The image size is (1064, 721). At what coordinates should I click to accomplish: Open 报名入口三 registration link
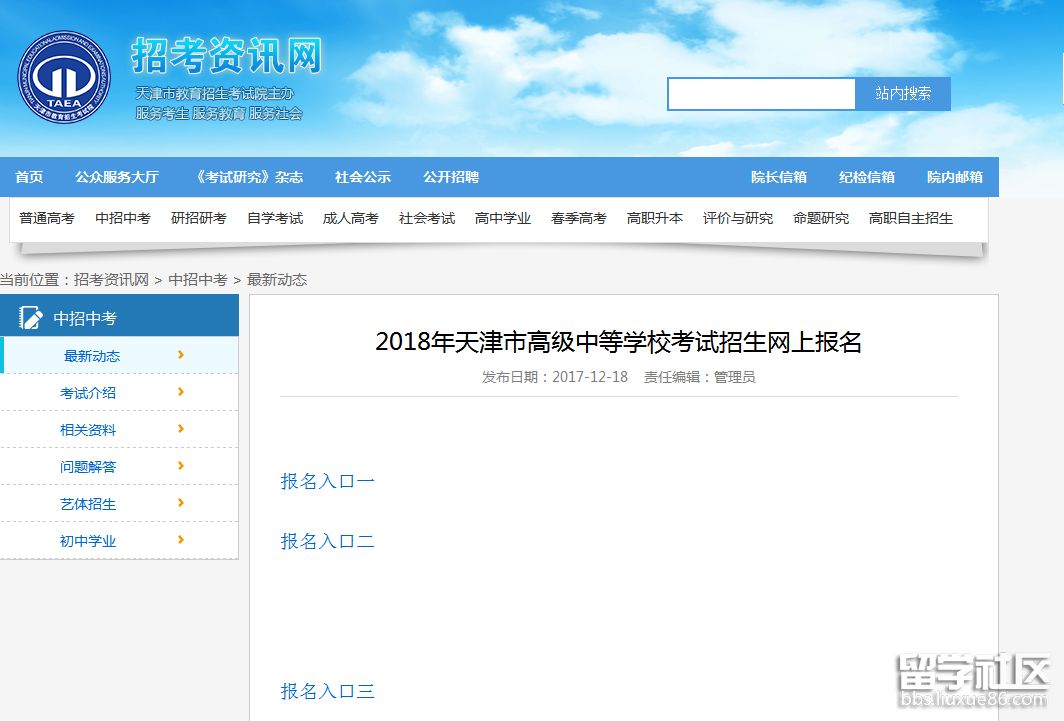pyautogui.click(x=327, y=690)
